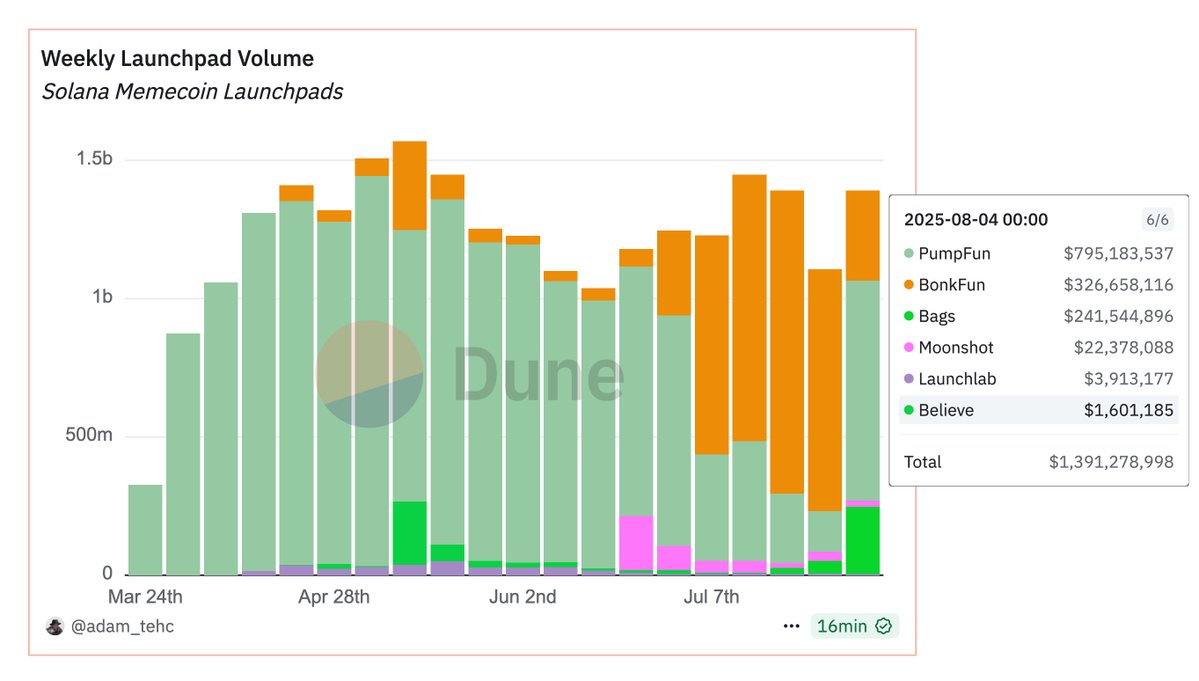The height and width of the screenshot is (681, 1199).
Task: Click the Jul 7th axis label
Action: click(711, 597)
